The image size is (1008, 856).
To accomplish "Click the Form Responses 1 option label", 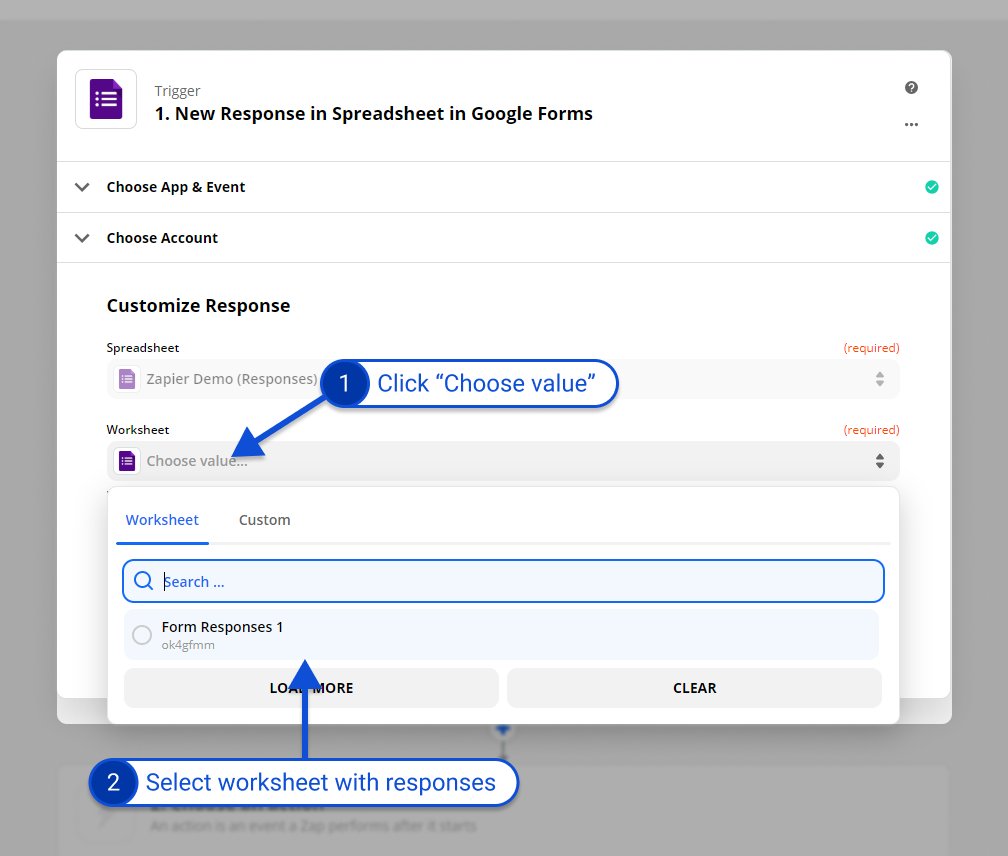I will (x=222, y=627).
